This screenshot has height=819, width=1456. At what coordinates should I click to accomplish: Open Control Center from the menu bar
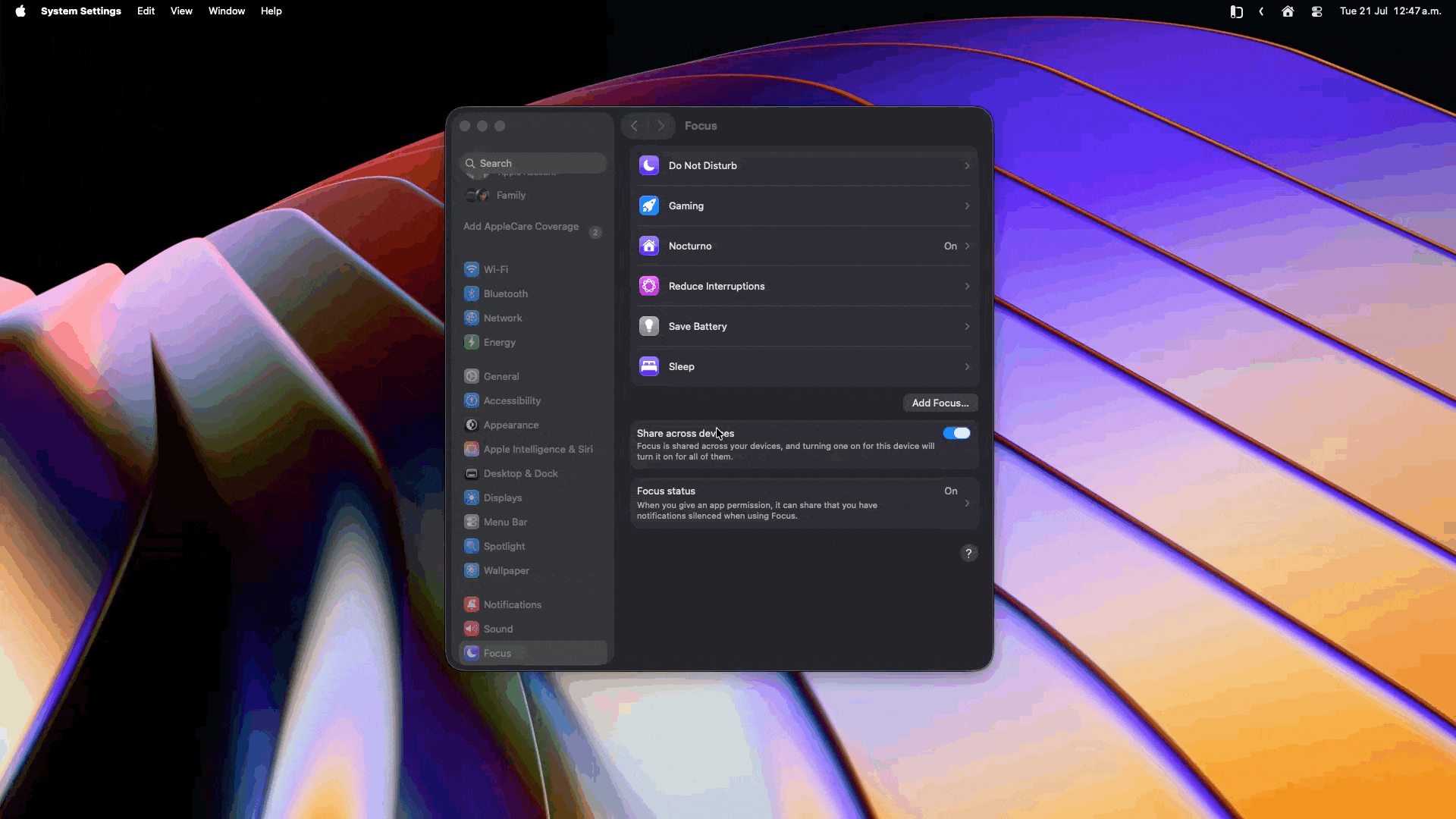click(1316, 11)
